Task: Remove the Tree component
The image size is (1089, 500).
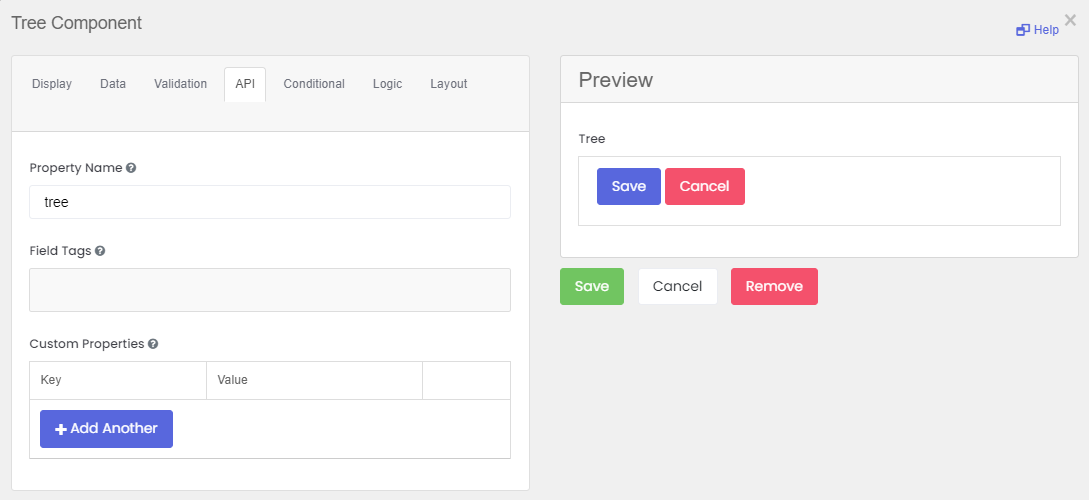Action: (x=774, y=287)
